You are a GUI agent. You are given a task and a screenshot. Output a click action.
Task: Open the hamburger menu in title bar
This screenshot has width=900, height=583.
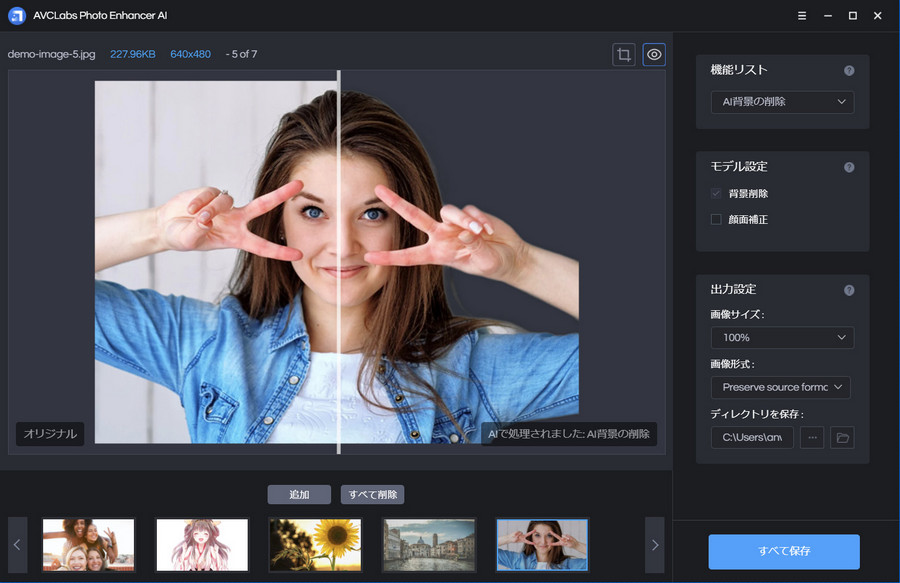point(802,15)
